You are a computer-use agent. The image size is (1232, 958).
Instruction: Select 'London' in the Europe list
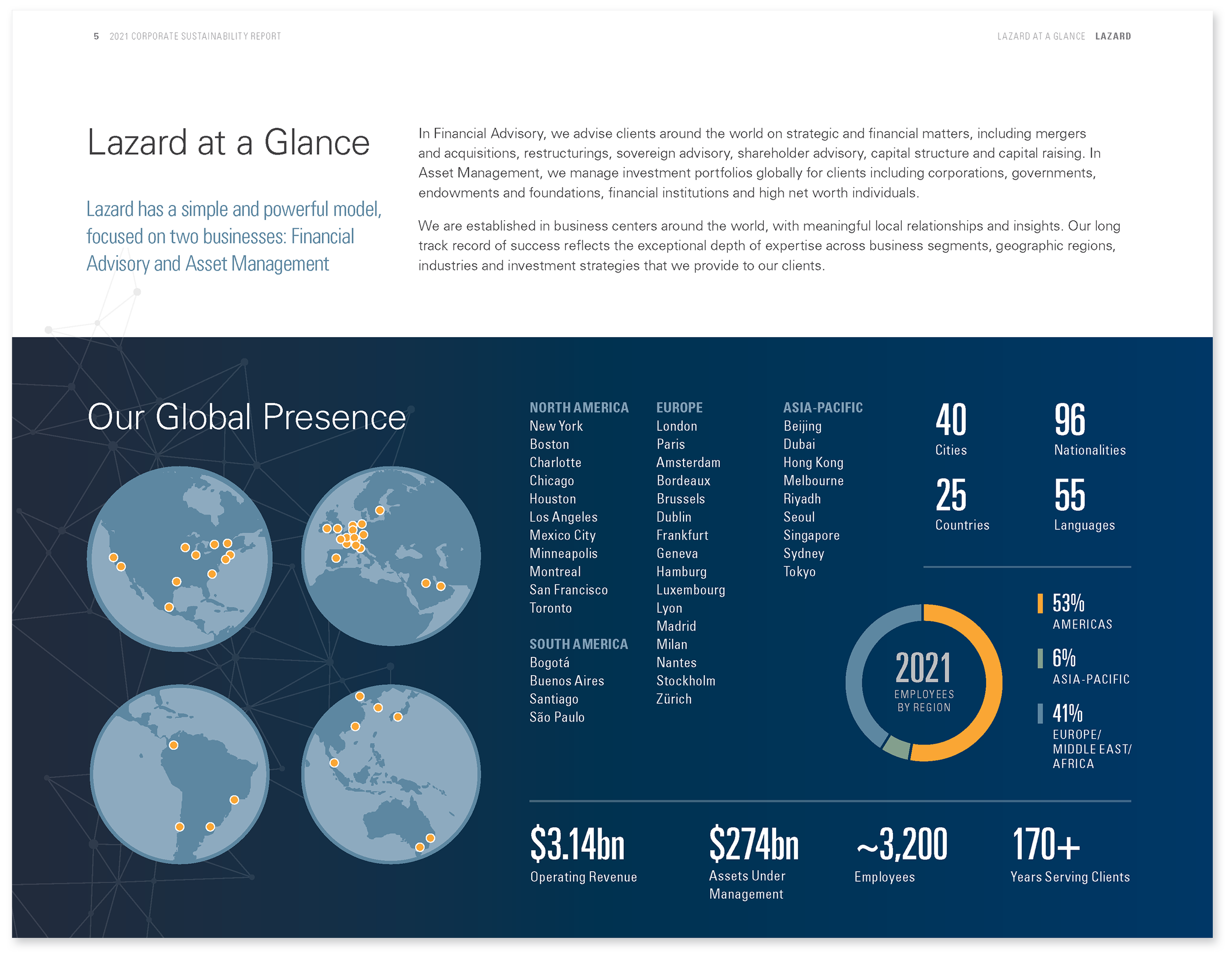pos(676,426)
